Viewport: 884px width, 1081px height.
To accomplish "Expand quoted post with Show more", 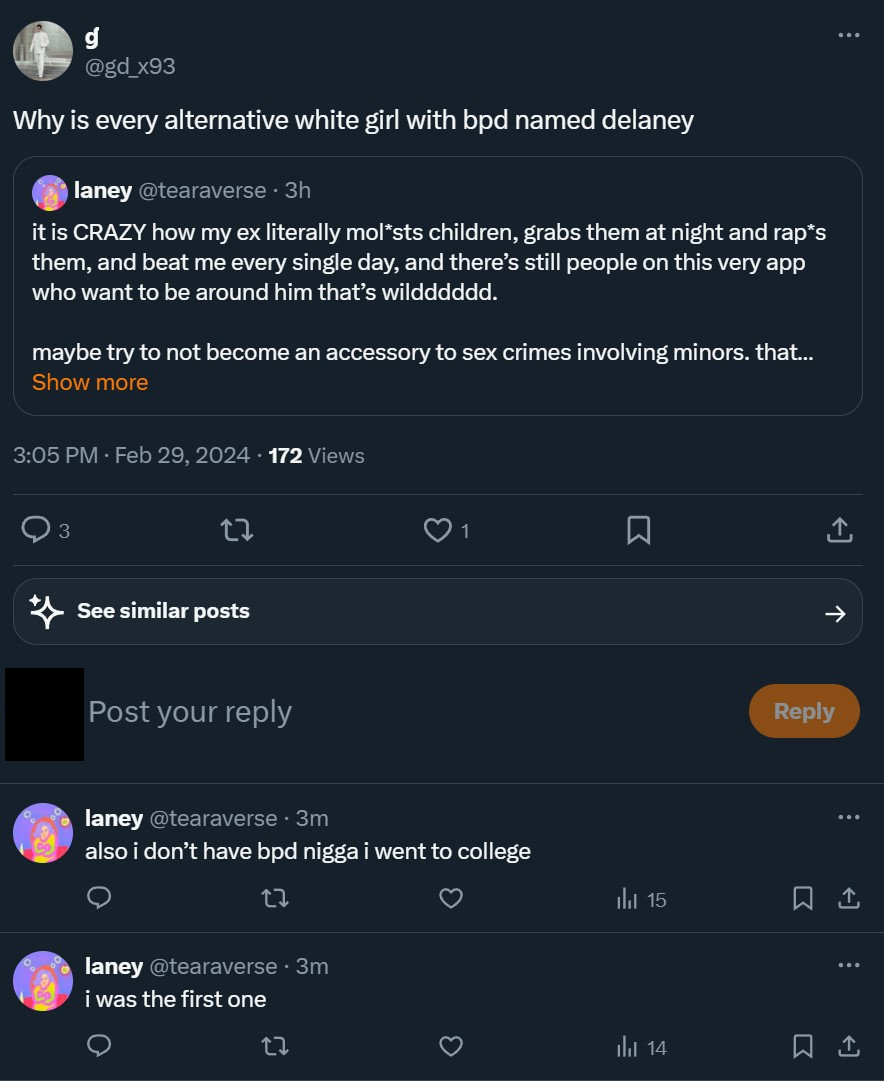I will tap(90, 382).
